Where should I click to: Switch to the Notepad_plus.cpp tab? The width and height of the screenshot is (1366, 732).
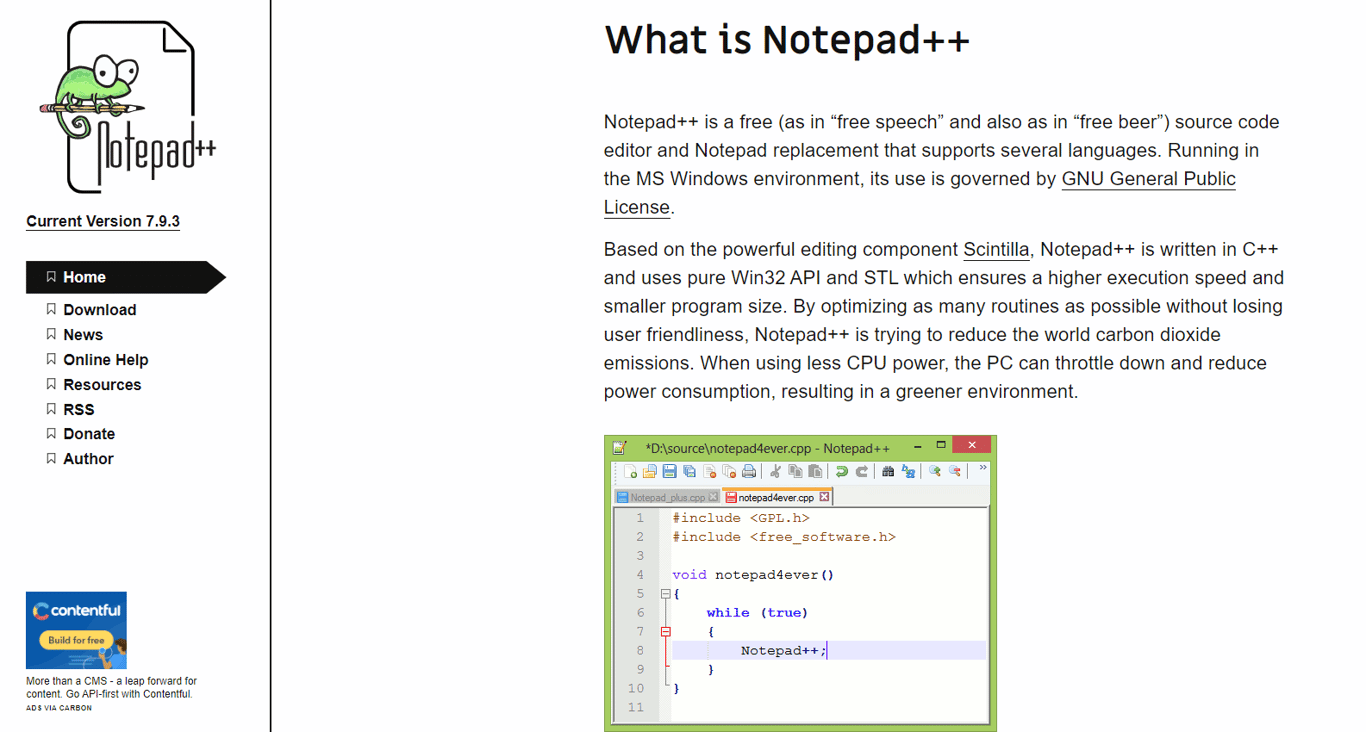click(x=667, y=496)
